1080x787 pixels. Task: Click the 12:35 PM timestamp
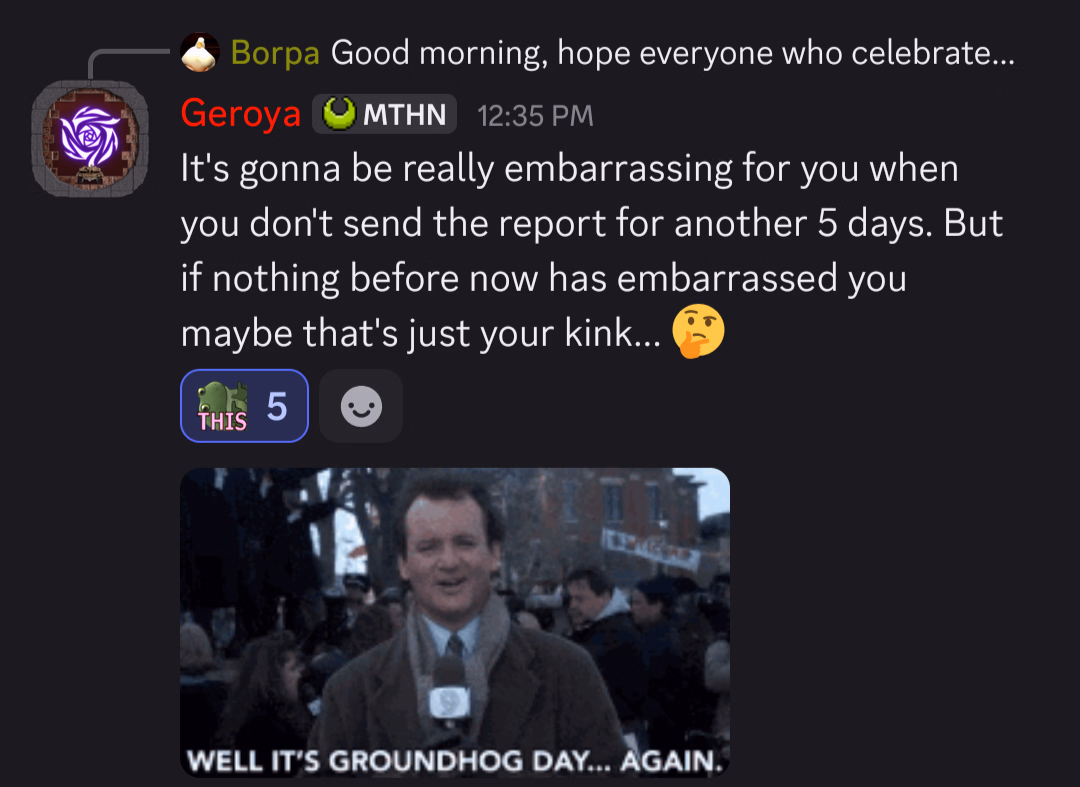tap(535, 116)
